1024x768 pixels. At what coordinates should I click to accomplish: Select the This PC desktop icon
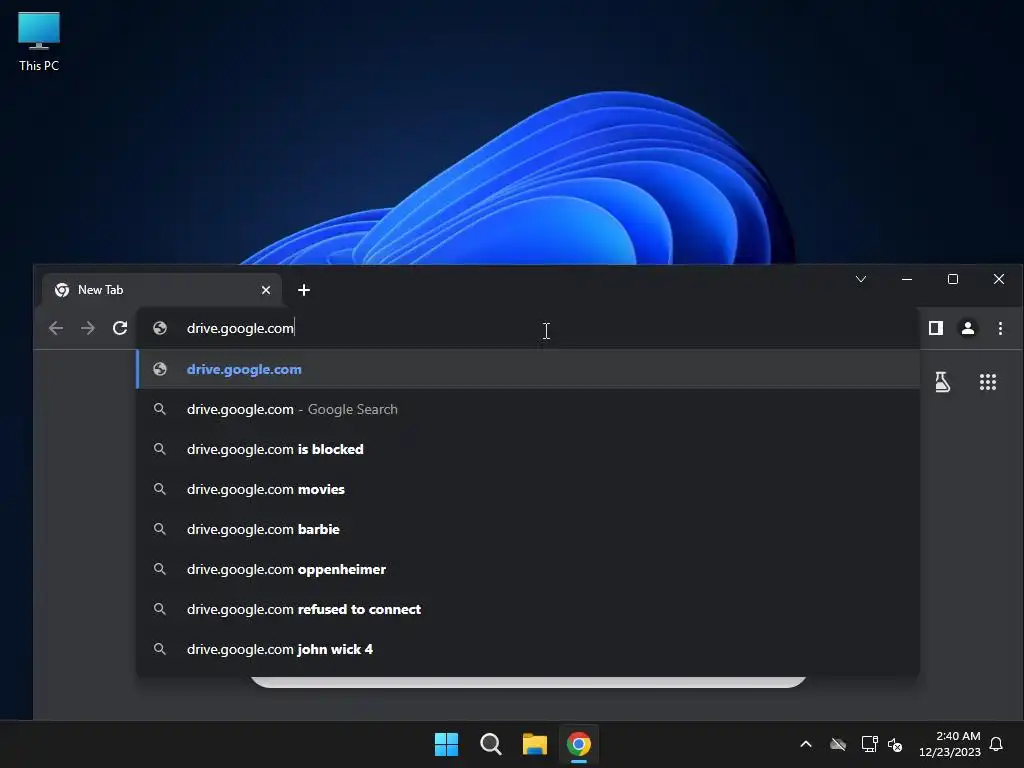(x=39, y=42)
